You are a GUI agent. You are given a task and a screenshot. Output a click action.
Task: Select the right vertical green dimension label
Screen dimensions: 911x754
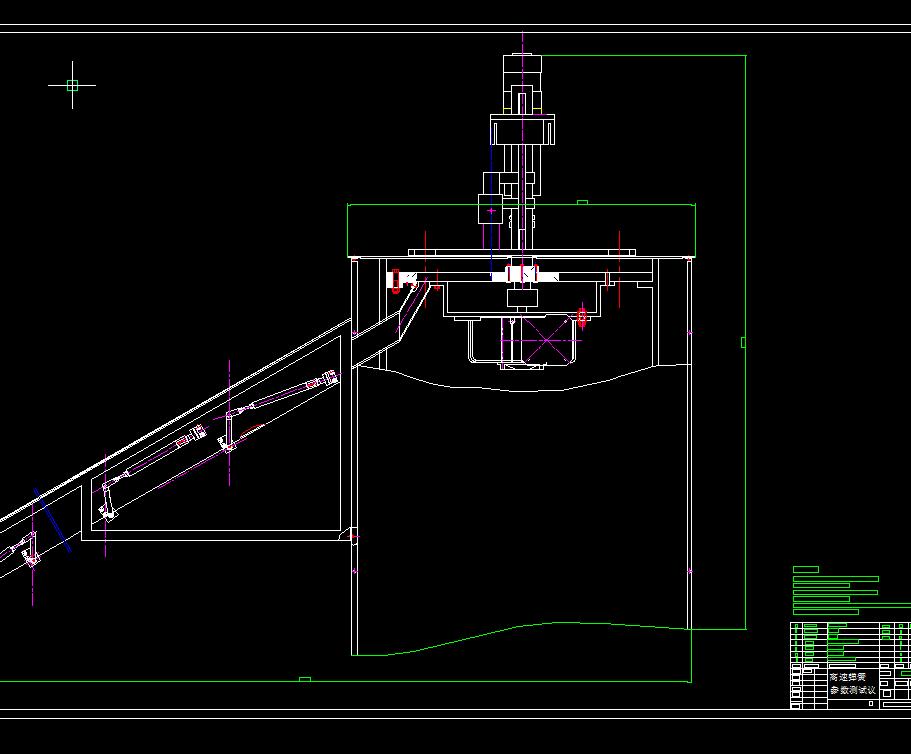[743, 343]
